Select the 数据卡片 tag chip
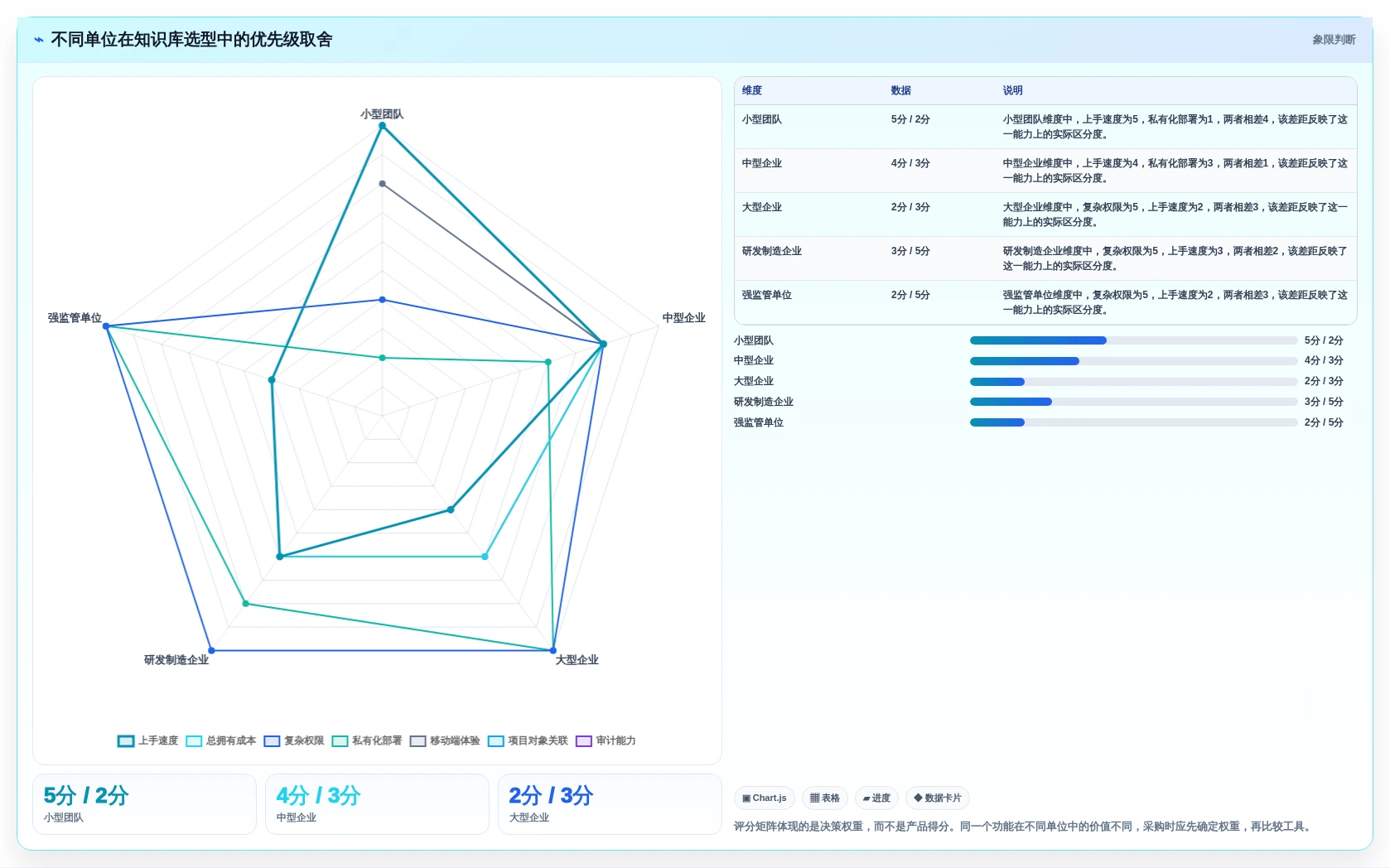The height and width of the screenshot is (868, 1390). [x=938, y=798]
